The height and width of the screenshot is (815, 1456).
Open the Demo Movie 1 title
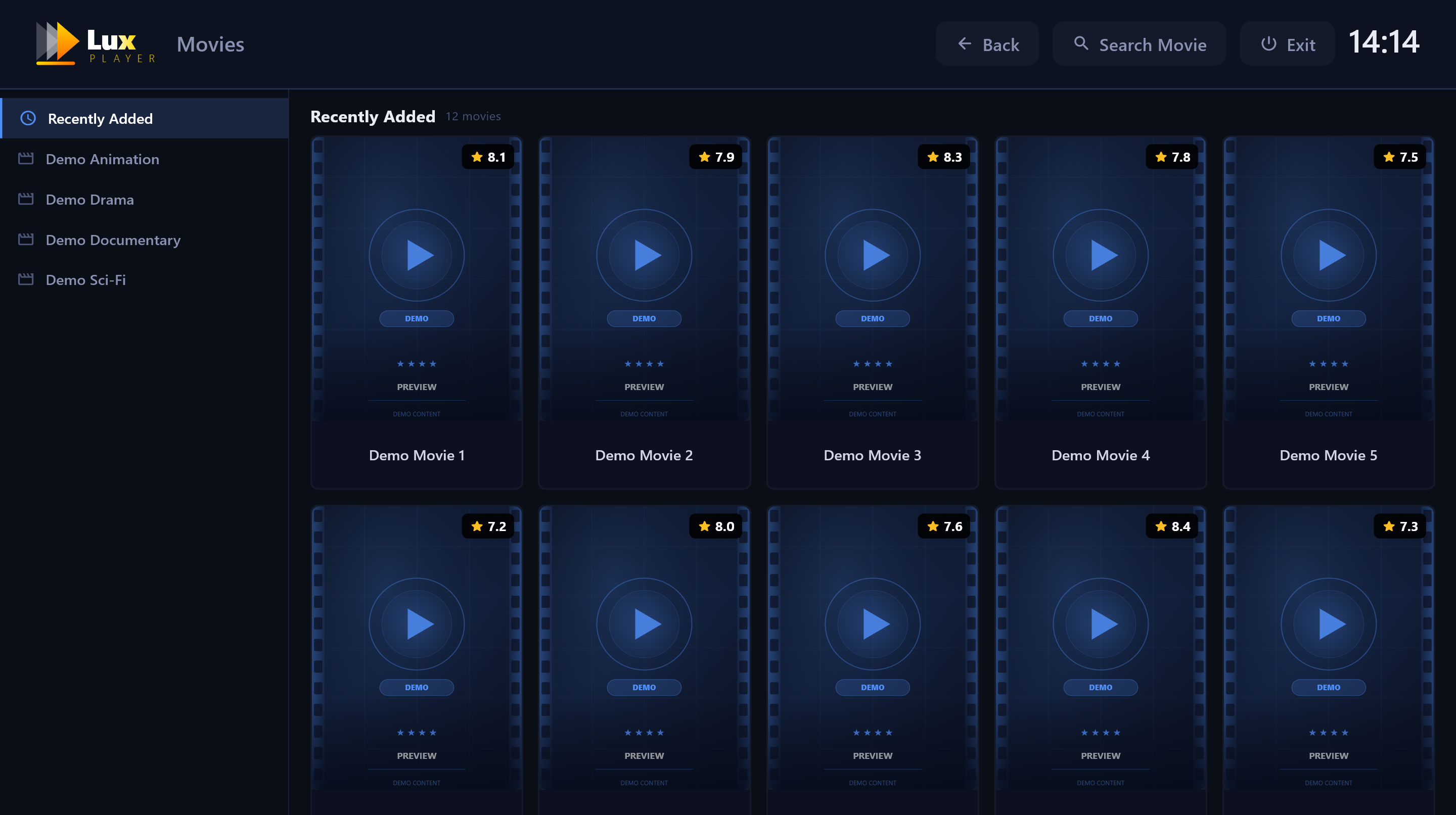click(x=417, y=455)
